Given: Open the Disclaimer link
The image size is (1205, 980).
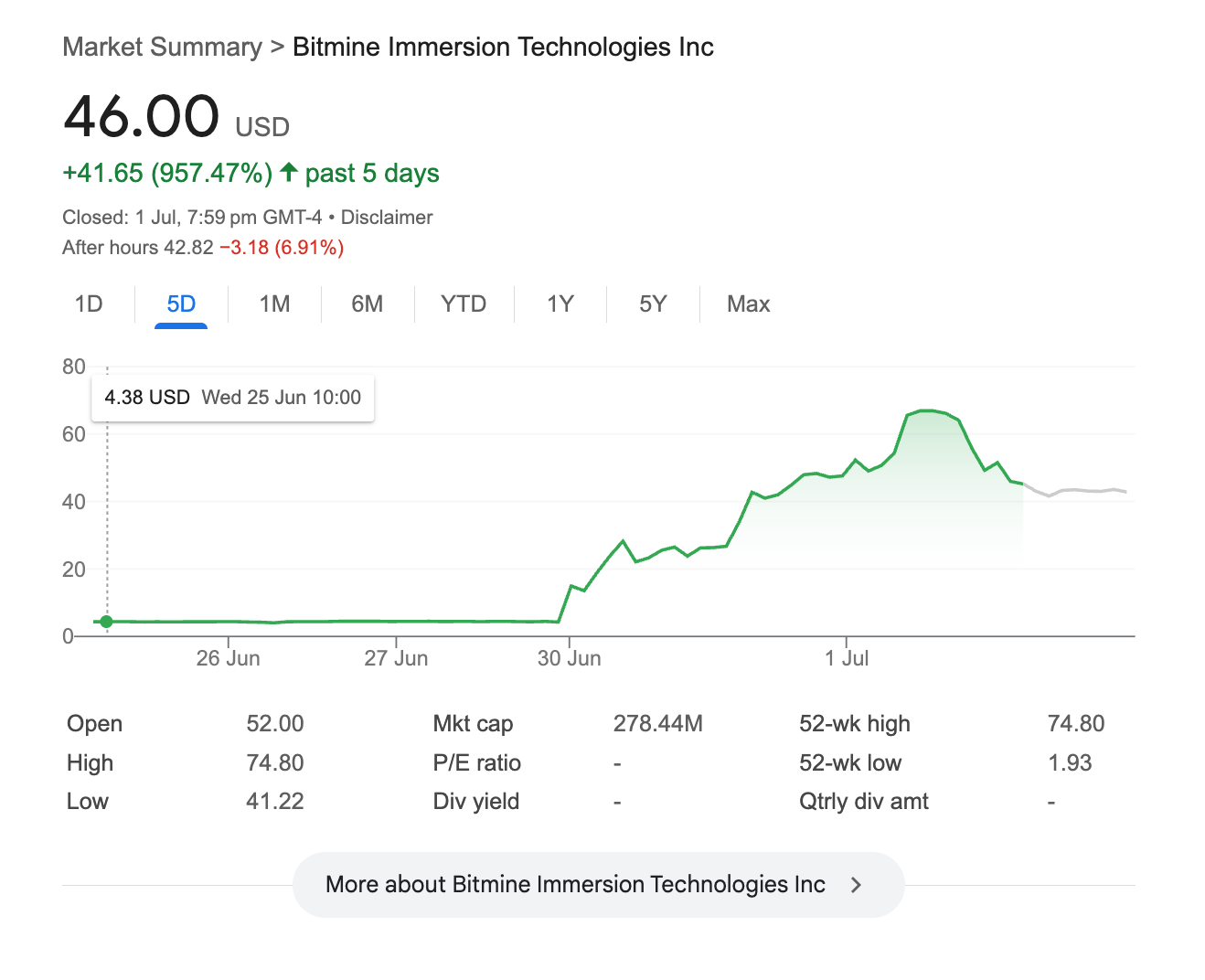Looking at the screenshot, I should 387,218.
